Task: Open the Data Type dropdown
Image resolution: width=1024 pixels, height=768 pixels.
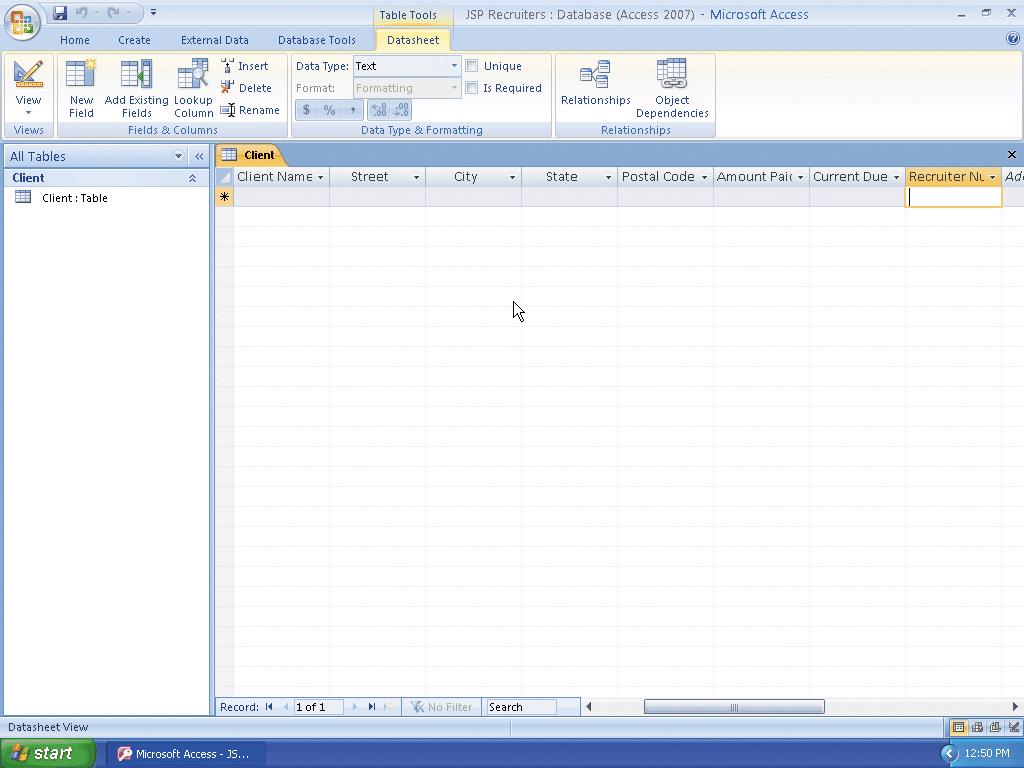Action: pos(454,66)
